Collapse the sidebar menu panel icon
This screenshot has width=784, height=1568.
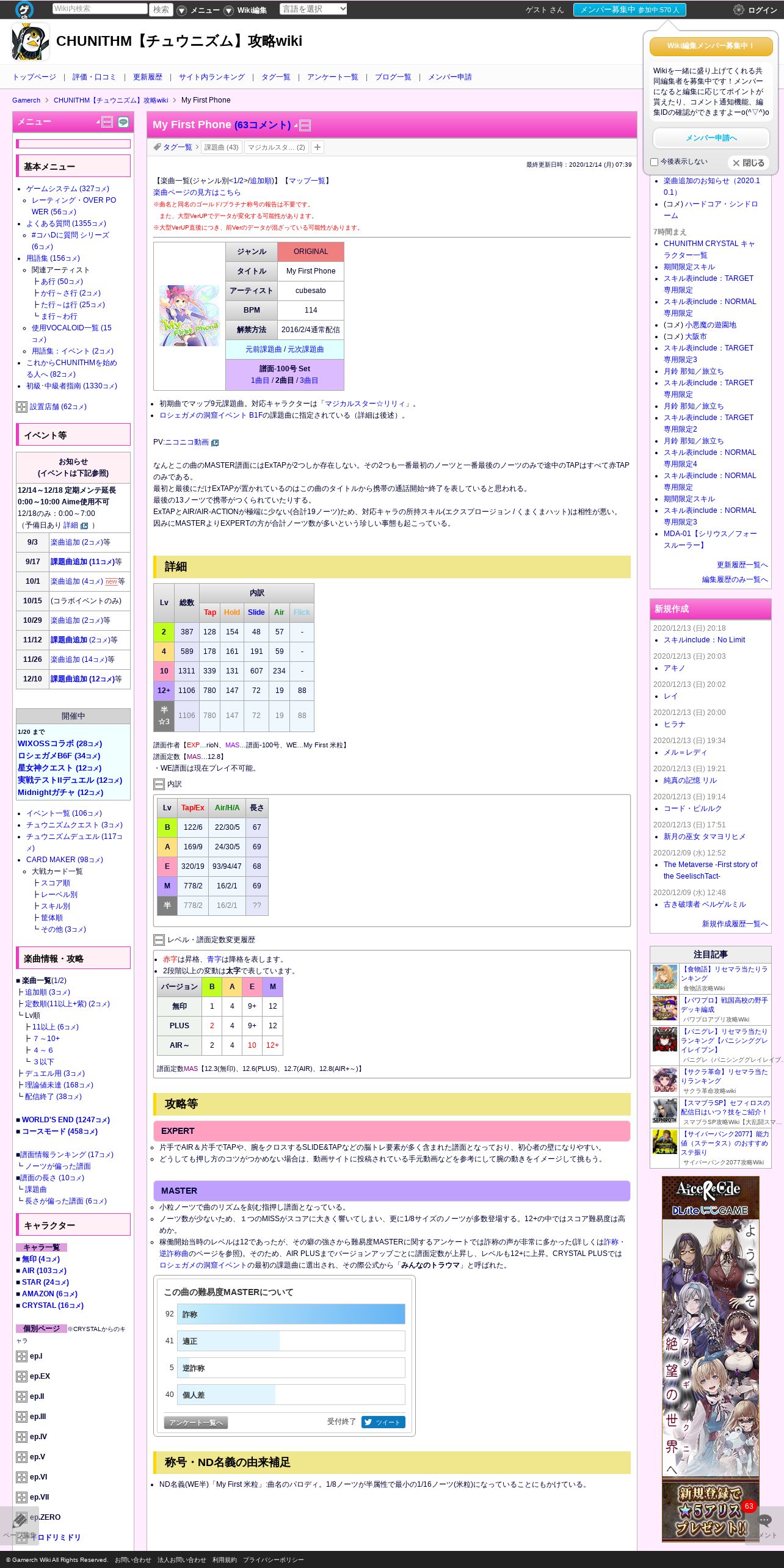(x=107, y=122)
